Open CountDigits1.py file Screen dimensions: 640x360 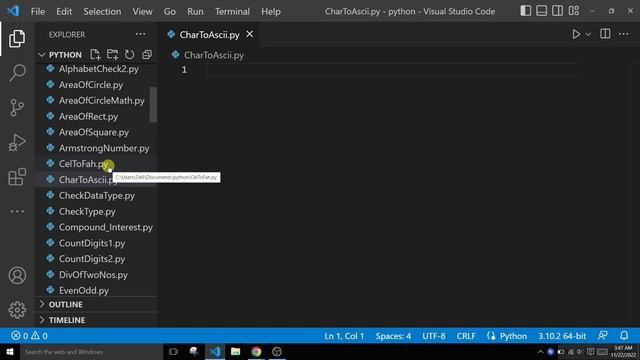coord(93,243)
